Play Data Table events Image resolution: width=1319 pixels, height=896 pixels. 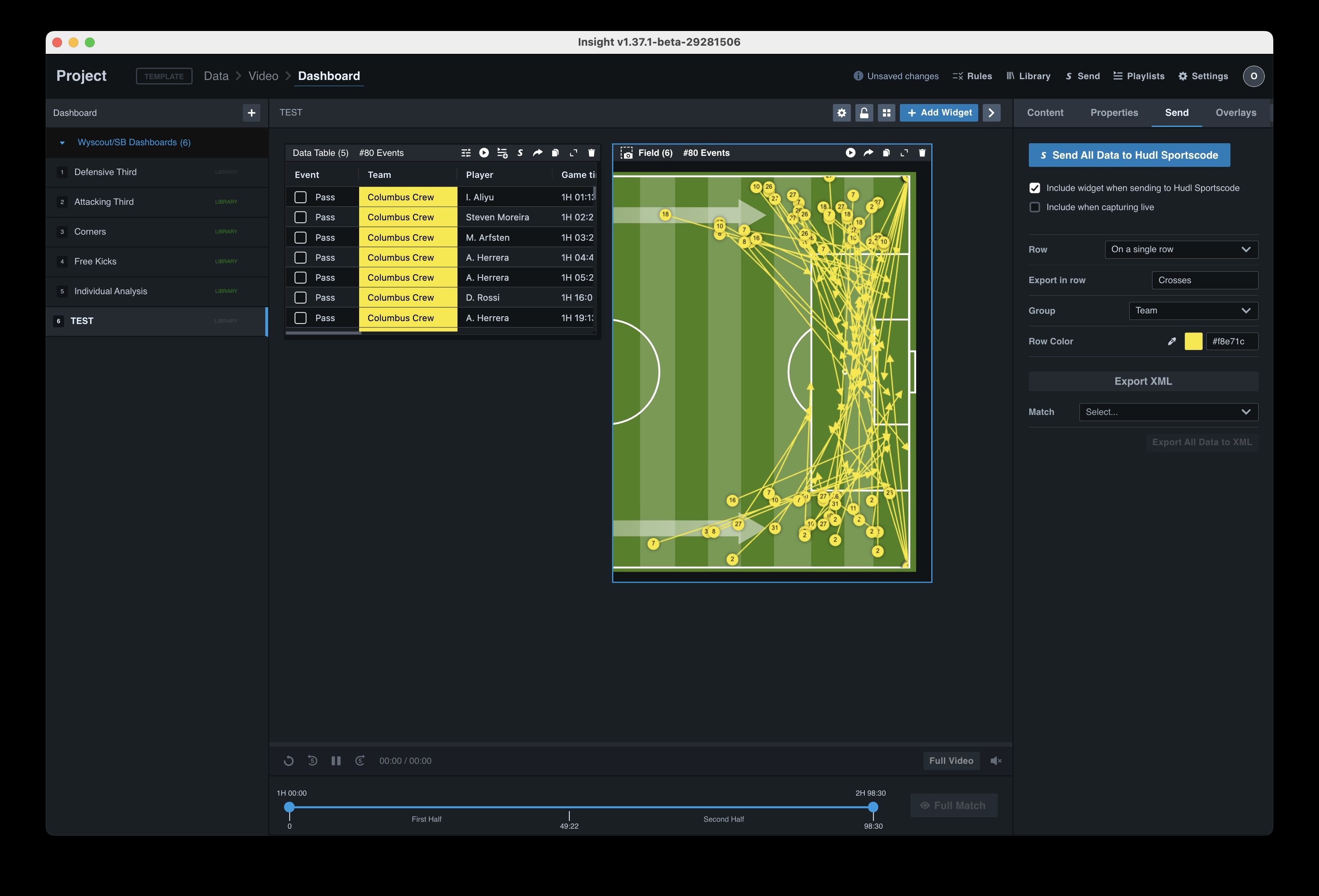pyautogui.click(x=484, y=153)
